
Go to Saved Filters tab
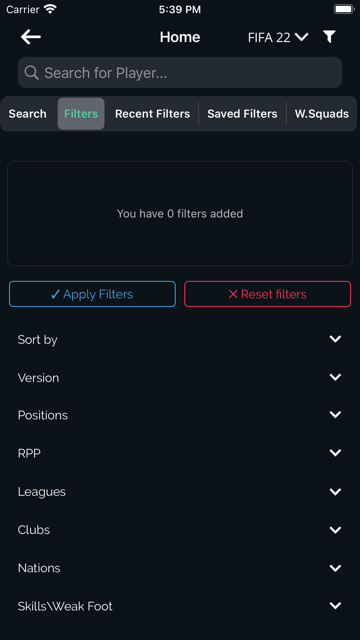[242, 114]
